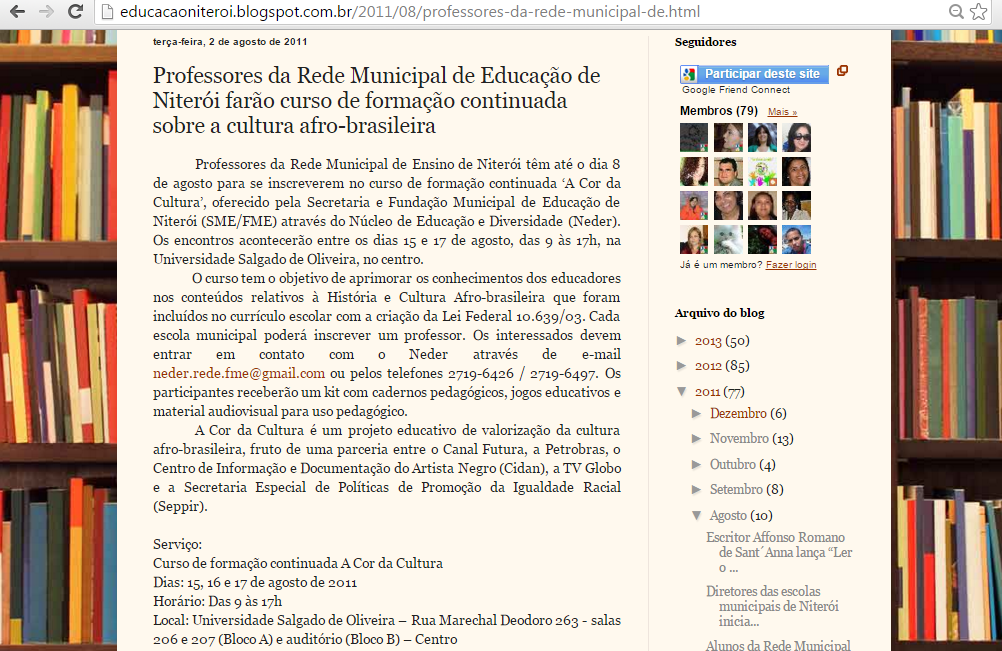Open post Alunos da Rede Municipal

(778, 645)
